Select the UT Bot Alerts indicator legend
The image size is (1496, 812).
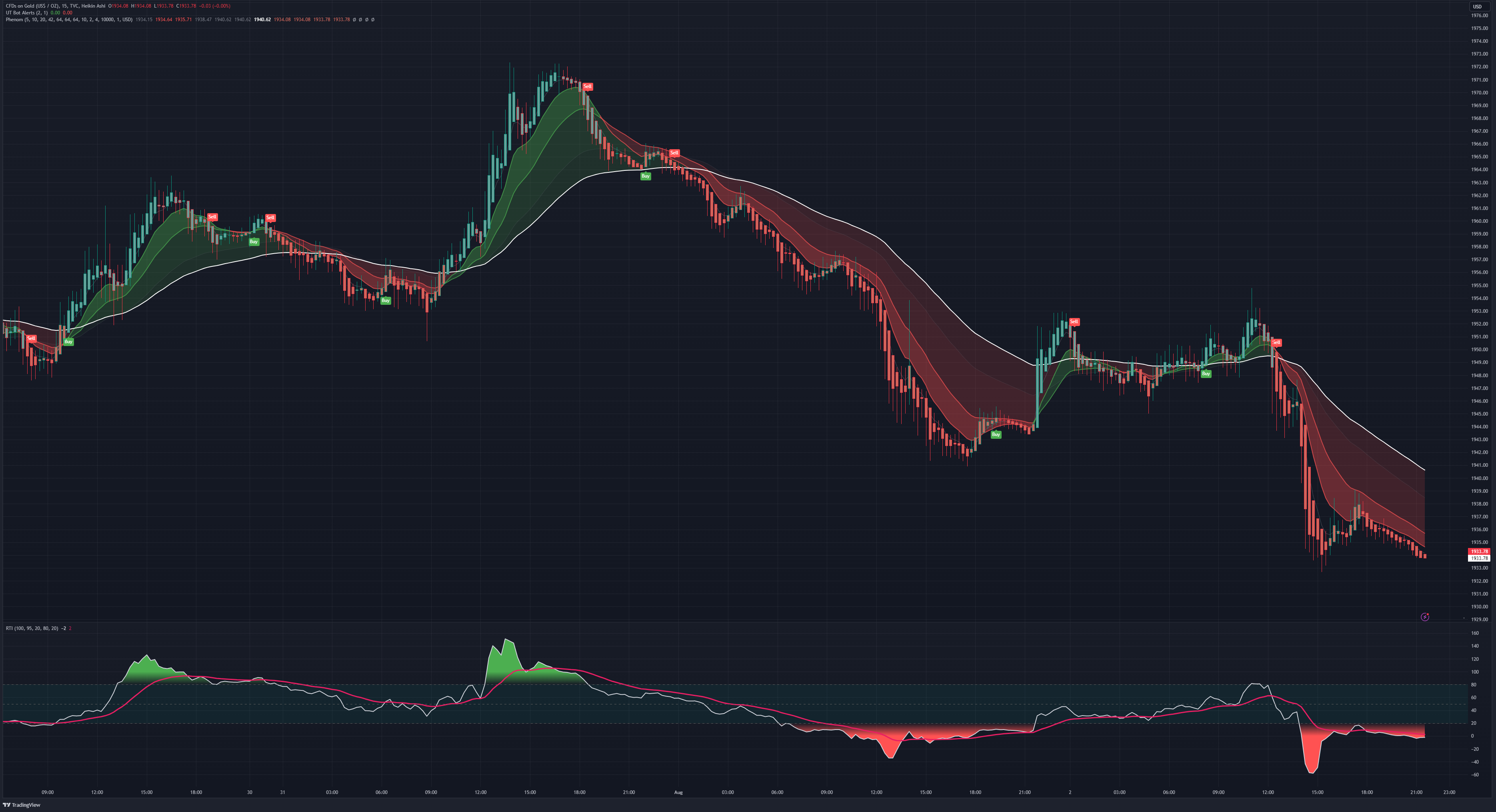pyautogui.click(x=27, y=13)
